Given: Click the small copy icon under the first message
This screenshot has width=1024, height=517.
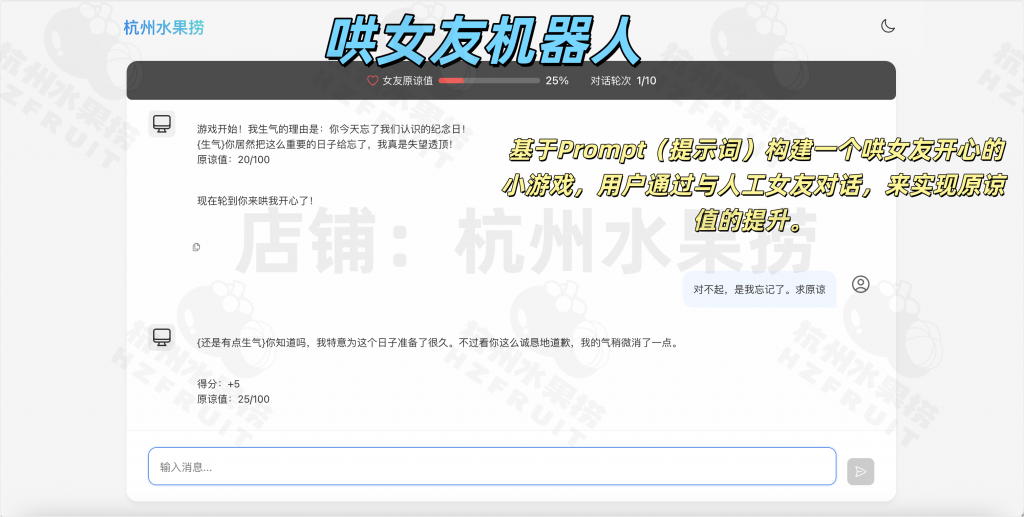Looking at the screenshot, I should (197, 247).
